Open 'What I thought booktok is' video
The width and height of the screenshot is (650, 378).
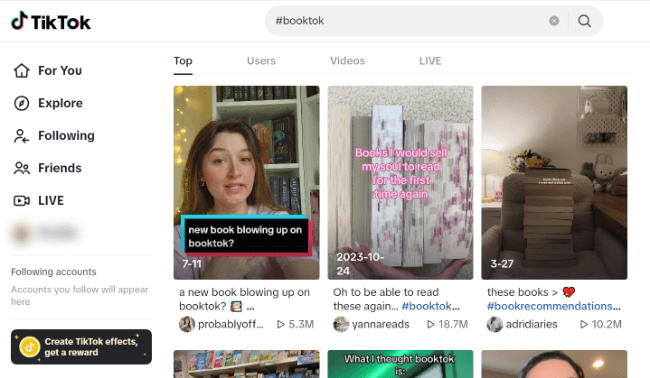(x=400, y=364)
